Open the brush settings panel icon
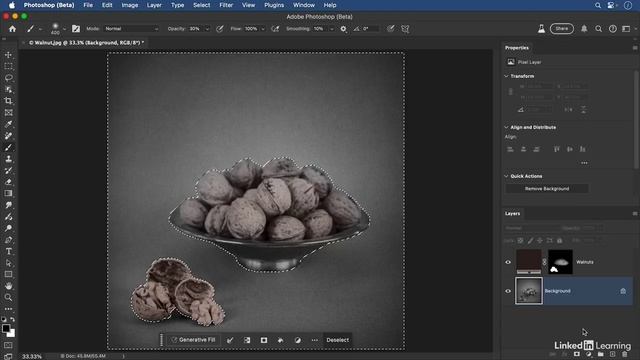This screenshot has width=640, height=360. pos(76,29)
